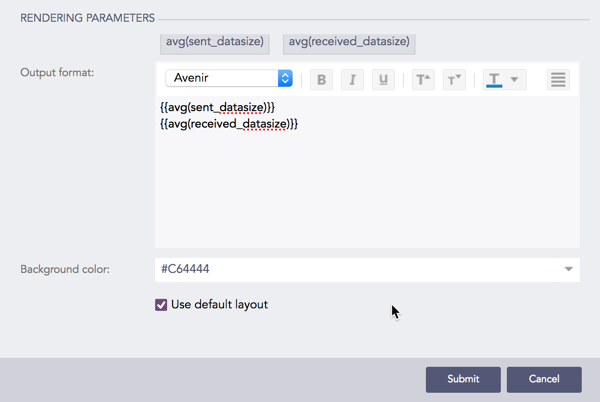Viewport: 600px width, 402px height.
Task: Insert avg(received_datasize) field tag
Action: (x=349, y=43)
